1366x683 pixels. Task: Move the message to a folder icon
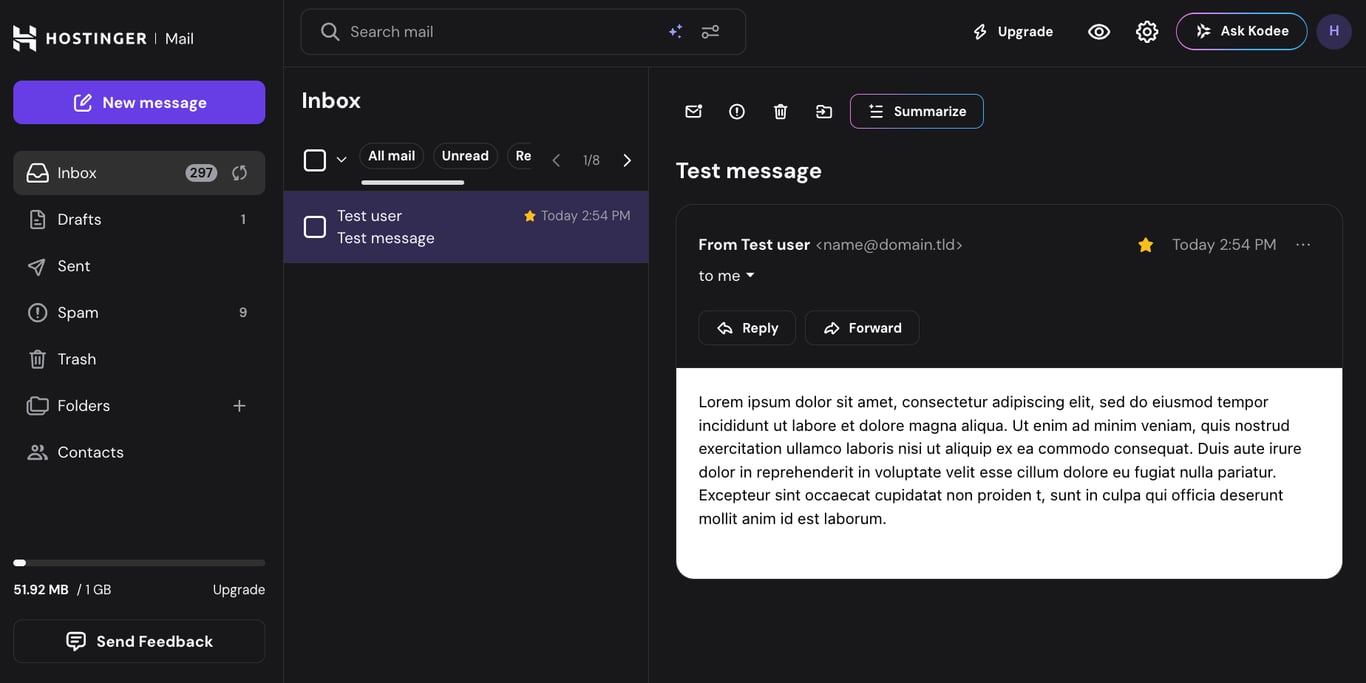point(823,111)
